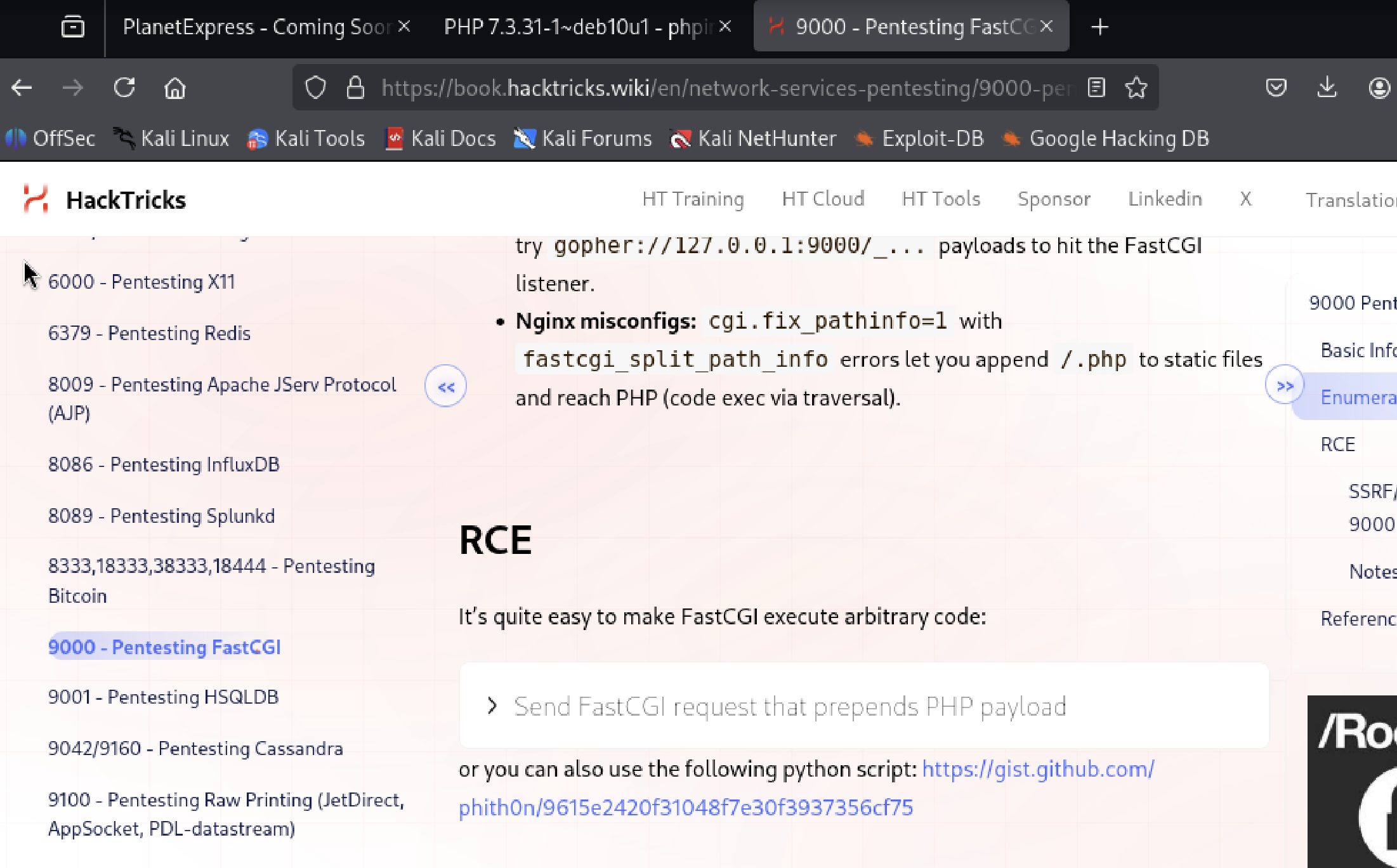Open the gist.github.com python script link
Screen dimensions: 1397x868
tap(806, 788)
